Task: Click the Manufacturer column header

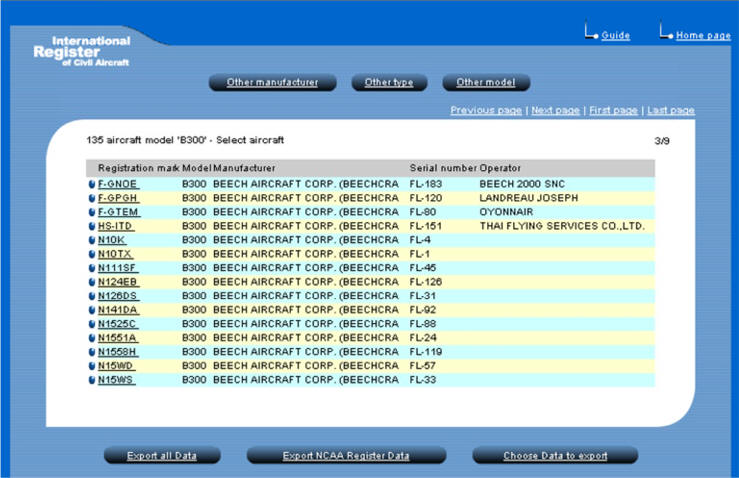Action: (244, 168)
